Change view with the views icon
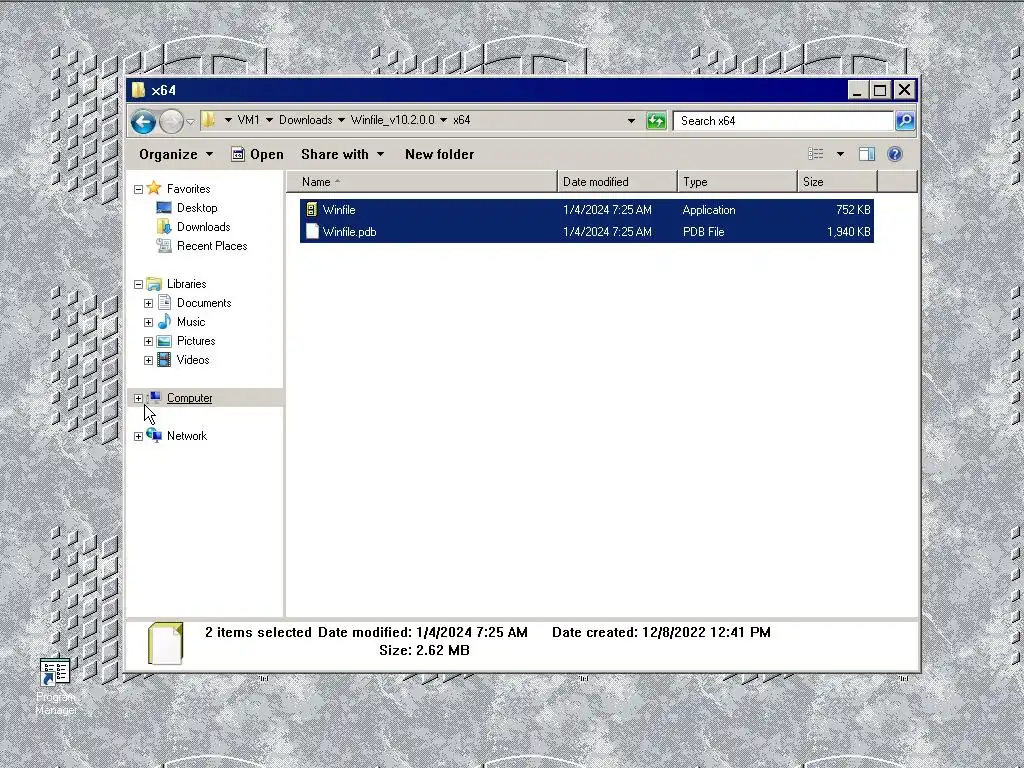This screenshot has height=768, width=1024. [816, 154]
